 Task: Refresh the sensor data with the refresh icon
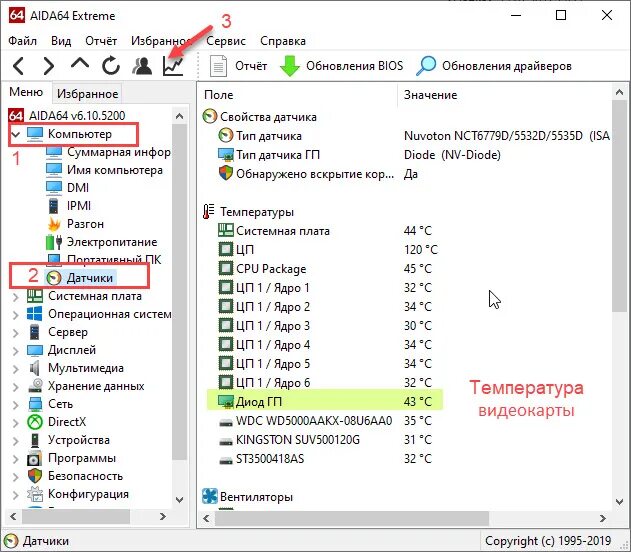coord(111,66)
